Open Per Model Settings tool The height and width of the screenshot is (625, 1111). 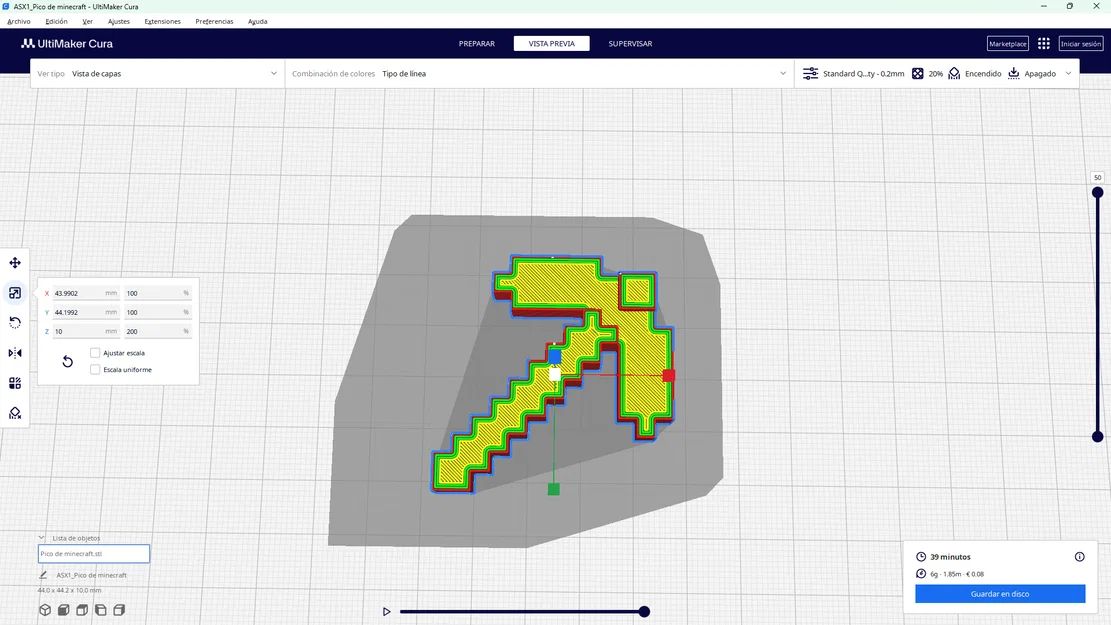[14, 382]
